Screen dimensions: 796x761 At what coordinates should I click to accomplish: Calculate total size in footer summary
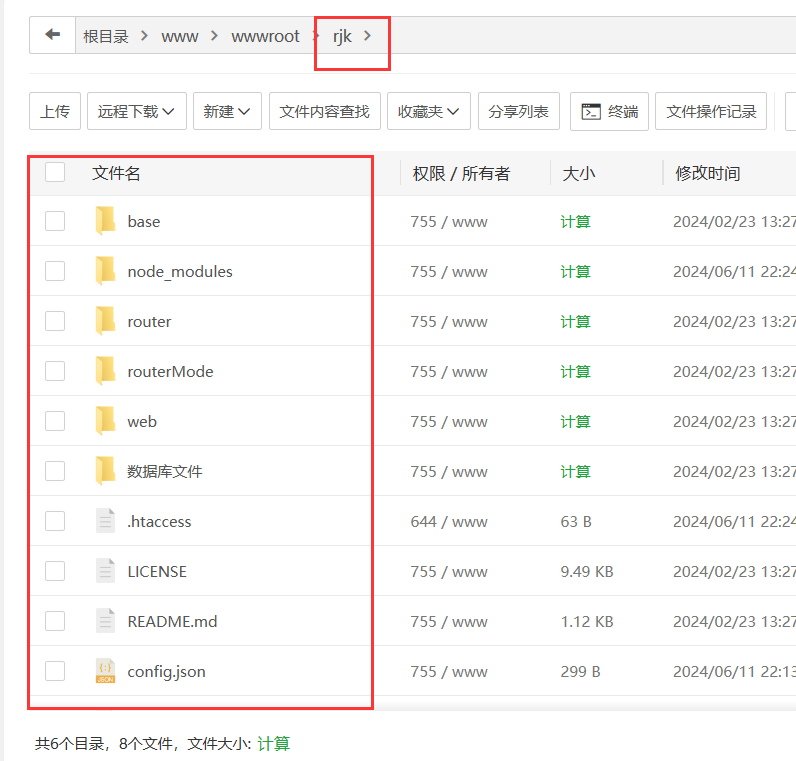(x=274, y=743)
